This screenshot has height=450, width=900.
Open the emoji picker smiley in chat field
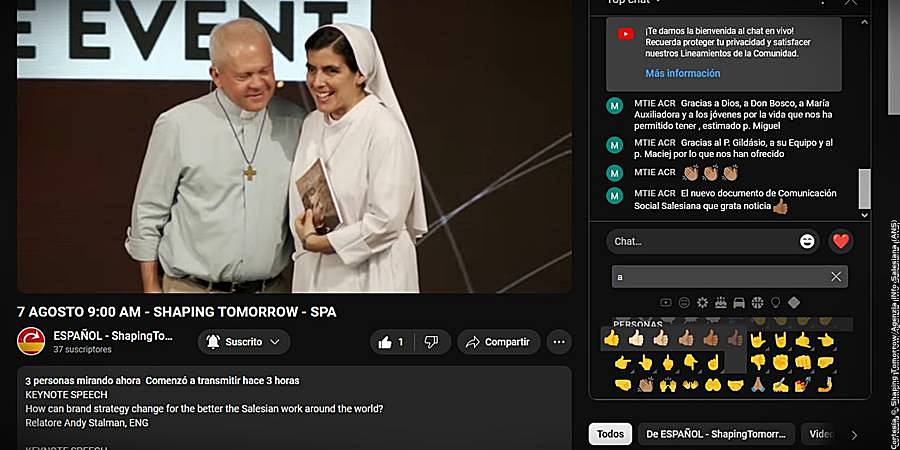pos(807,242)
